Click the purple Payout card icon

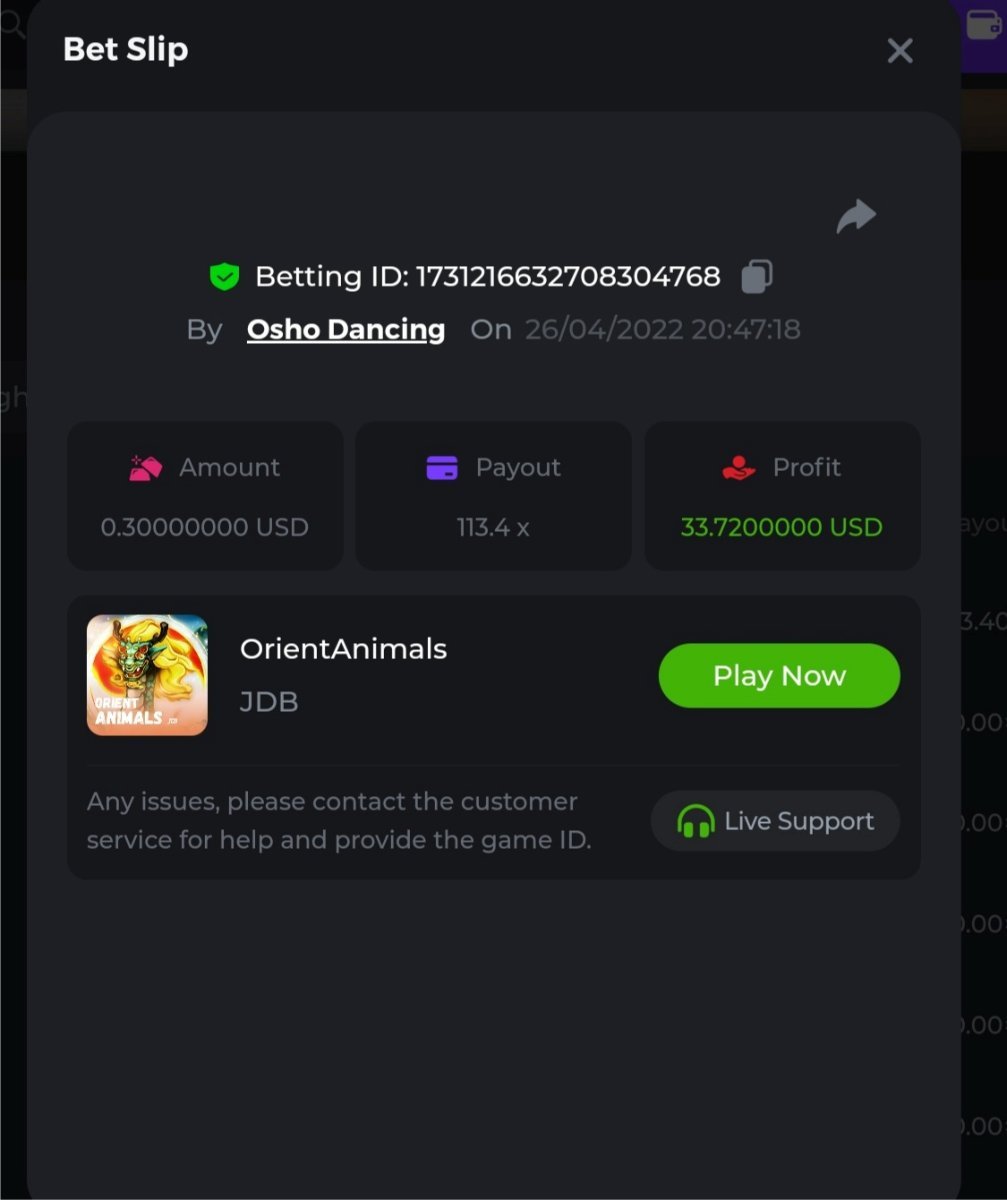[x=442, y=467]
